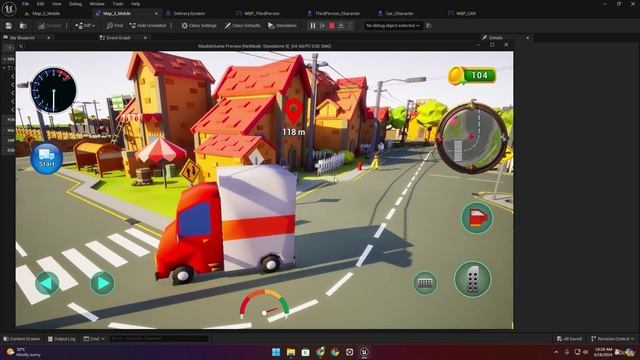Tap the steer left arrow button

pyautogui.click(x=47, y=283)
